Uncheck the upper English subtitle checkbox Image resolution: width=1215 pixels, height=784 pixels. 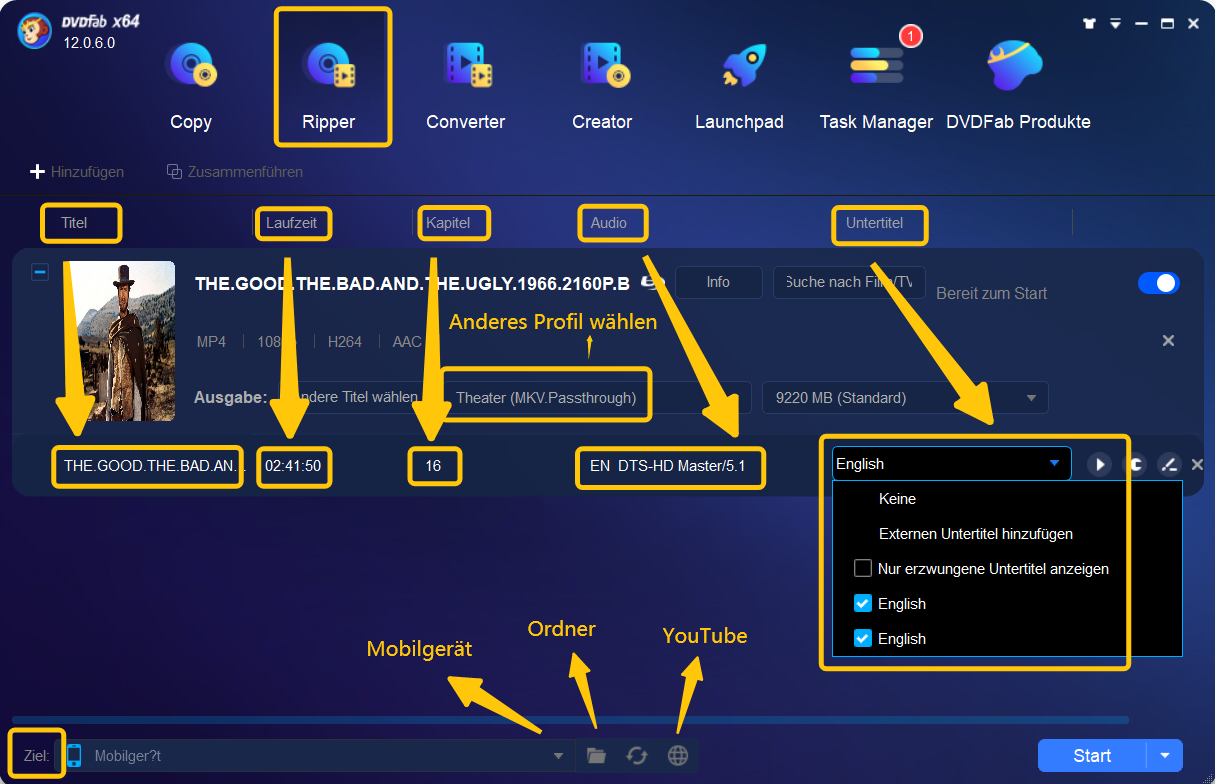pos(863,604)
